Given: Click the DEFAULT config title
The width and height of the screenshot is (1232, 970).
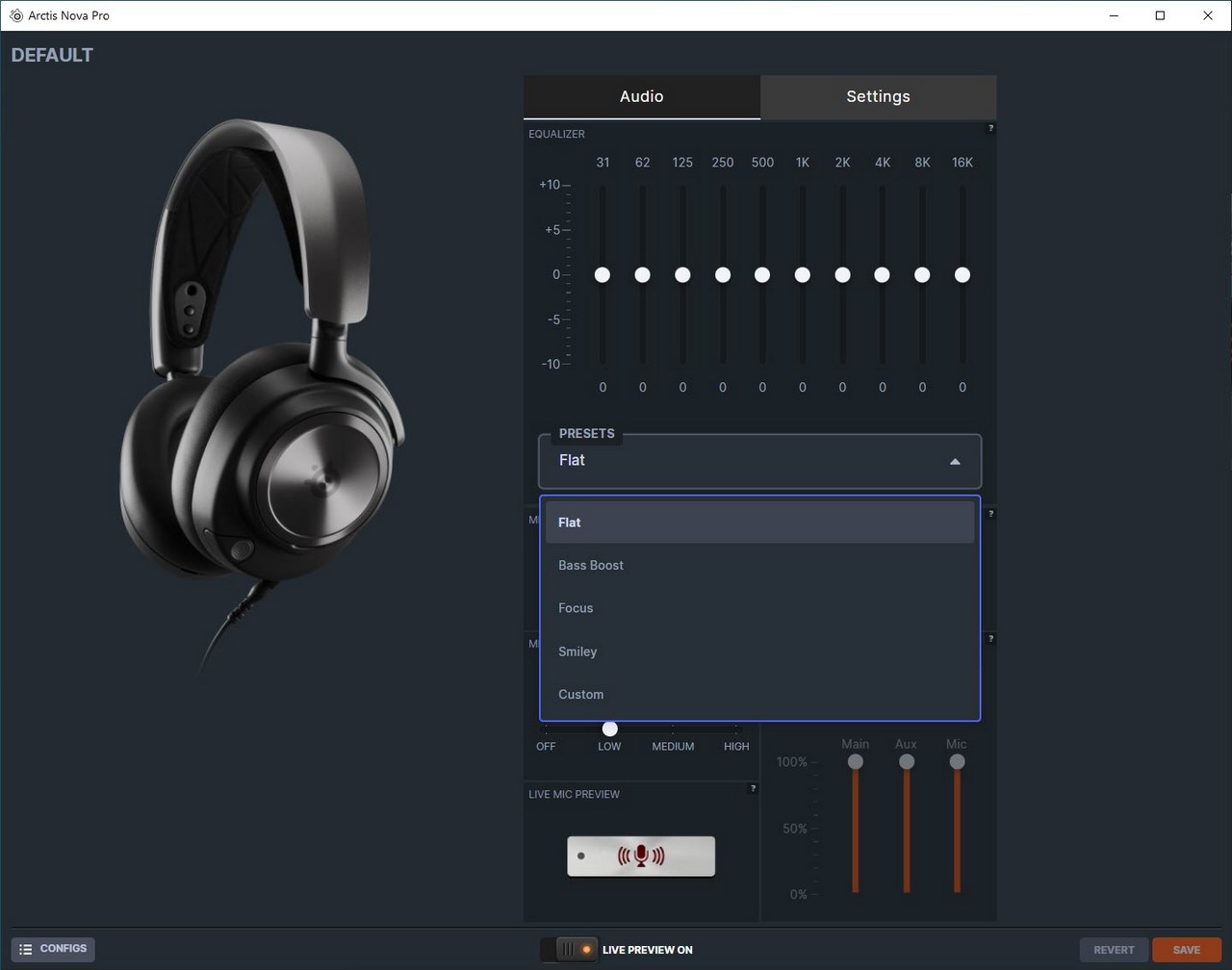Looking at the screenshot, I should [52, 55].
